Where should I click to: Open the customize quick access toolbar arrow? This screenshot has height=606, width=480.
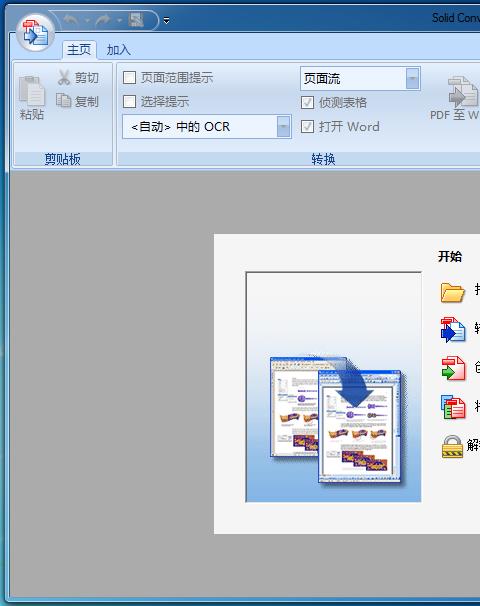coord(166,20)
